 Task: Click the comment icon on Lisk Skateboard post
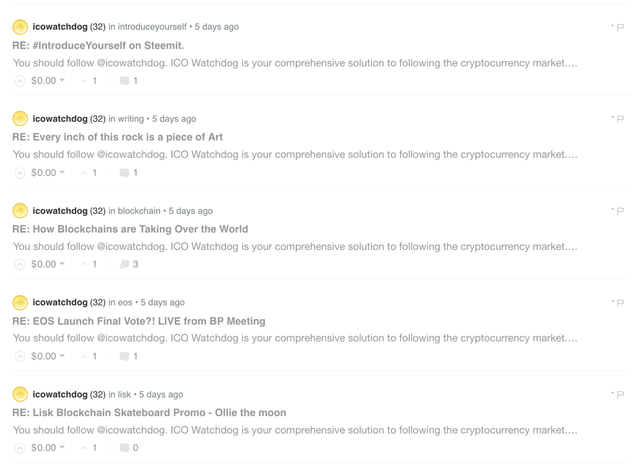[124, 448]
